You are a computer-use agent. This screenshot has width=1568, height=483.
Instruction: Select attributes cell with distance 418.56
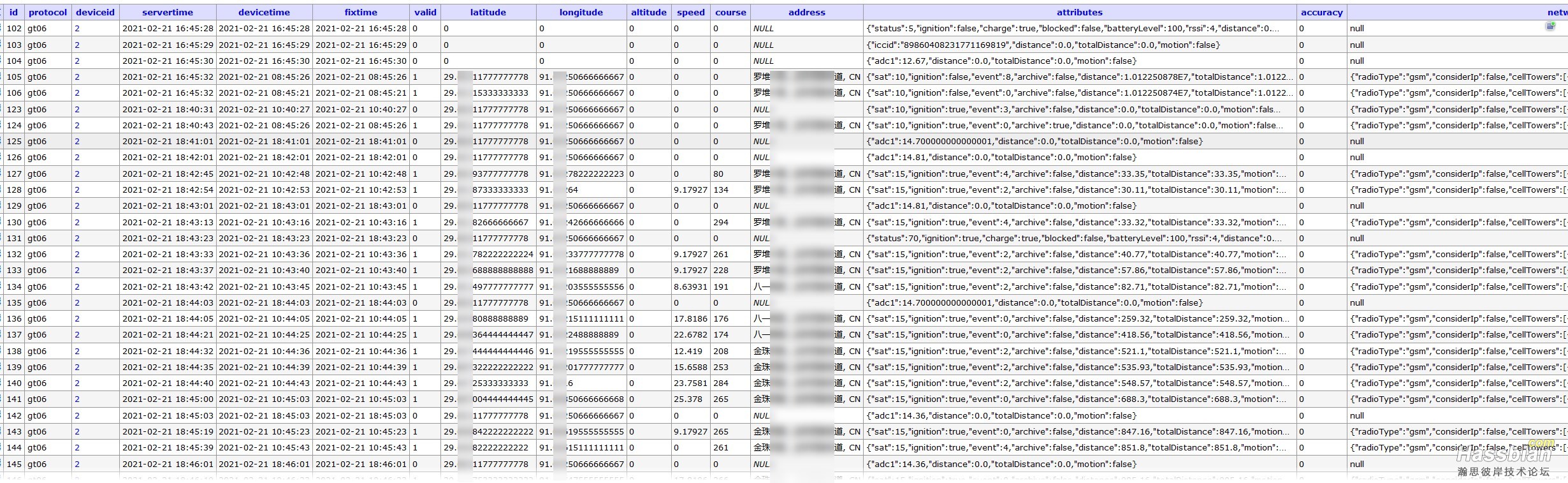pos(1080,335)
